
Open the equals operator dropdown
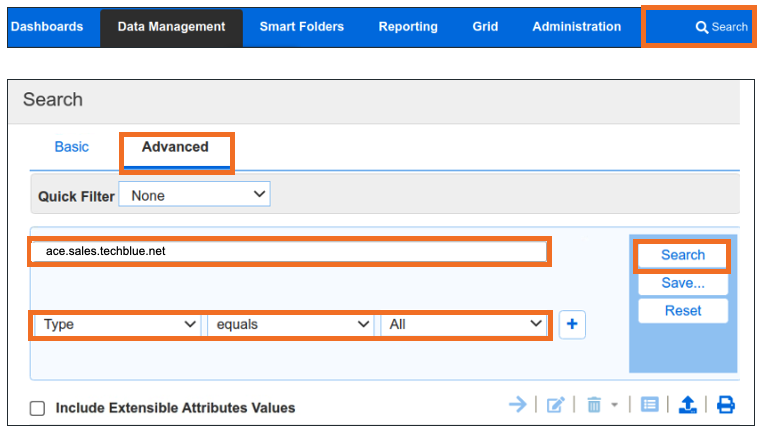290,325
